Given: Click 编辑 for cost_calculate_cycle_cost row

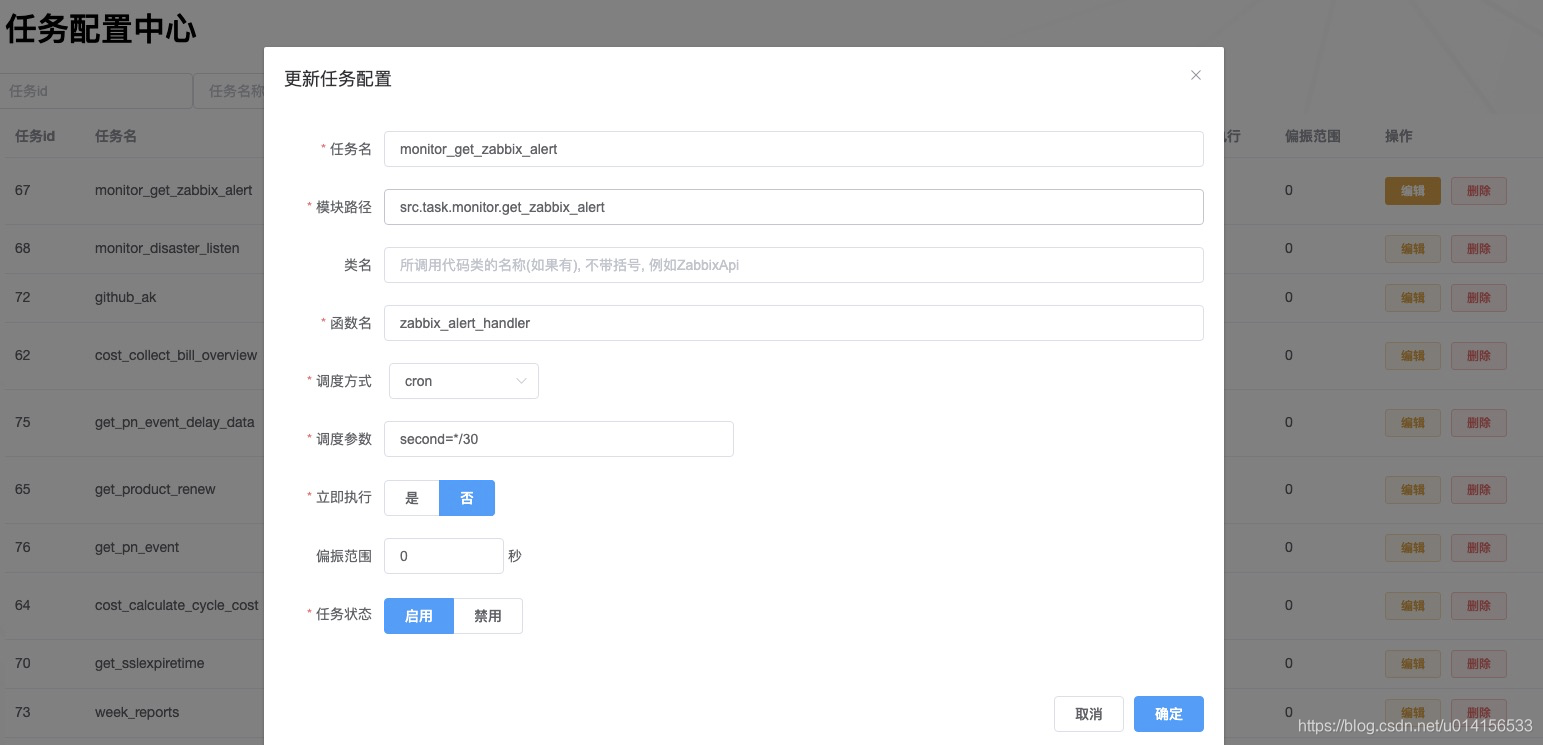Looking at the screenshot, I should (x=1413, y=606).
